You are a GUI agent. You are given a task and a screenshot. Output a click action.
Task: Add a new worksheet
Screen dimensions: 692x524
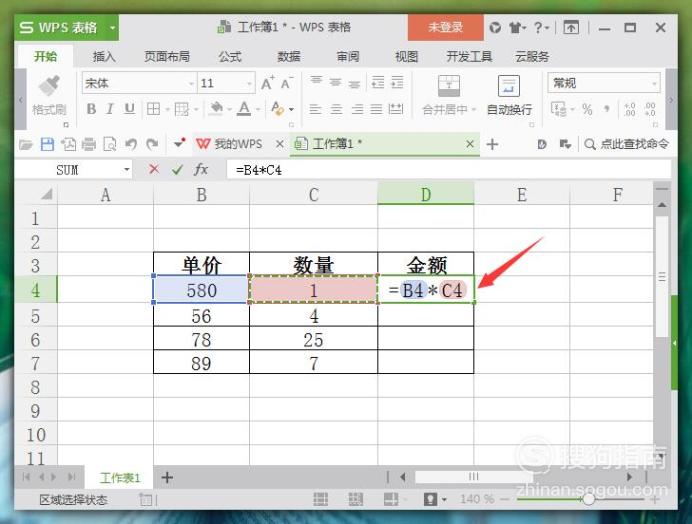(167, 478)
